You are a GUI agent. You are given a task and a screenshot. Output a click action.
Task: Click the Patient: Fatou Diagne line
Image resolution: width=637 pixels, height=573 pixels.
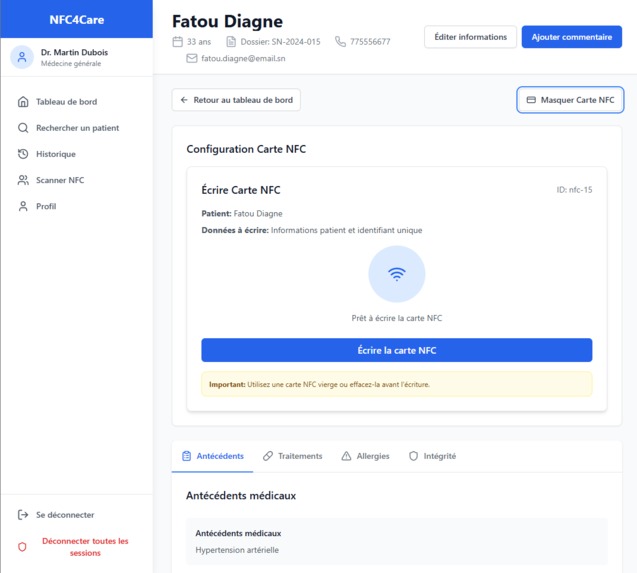point(242,214)
